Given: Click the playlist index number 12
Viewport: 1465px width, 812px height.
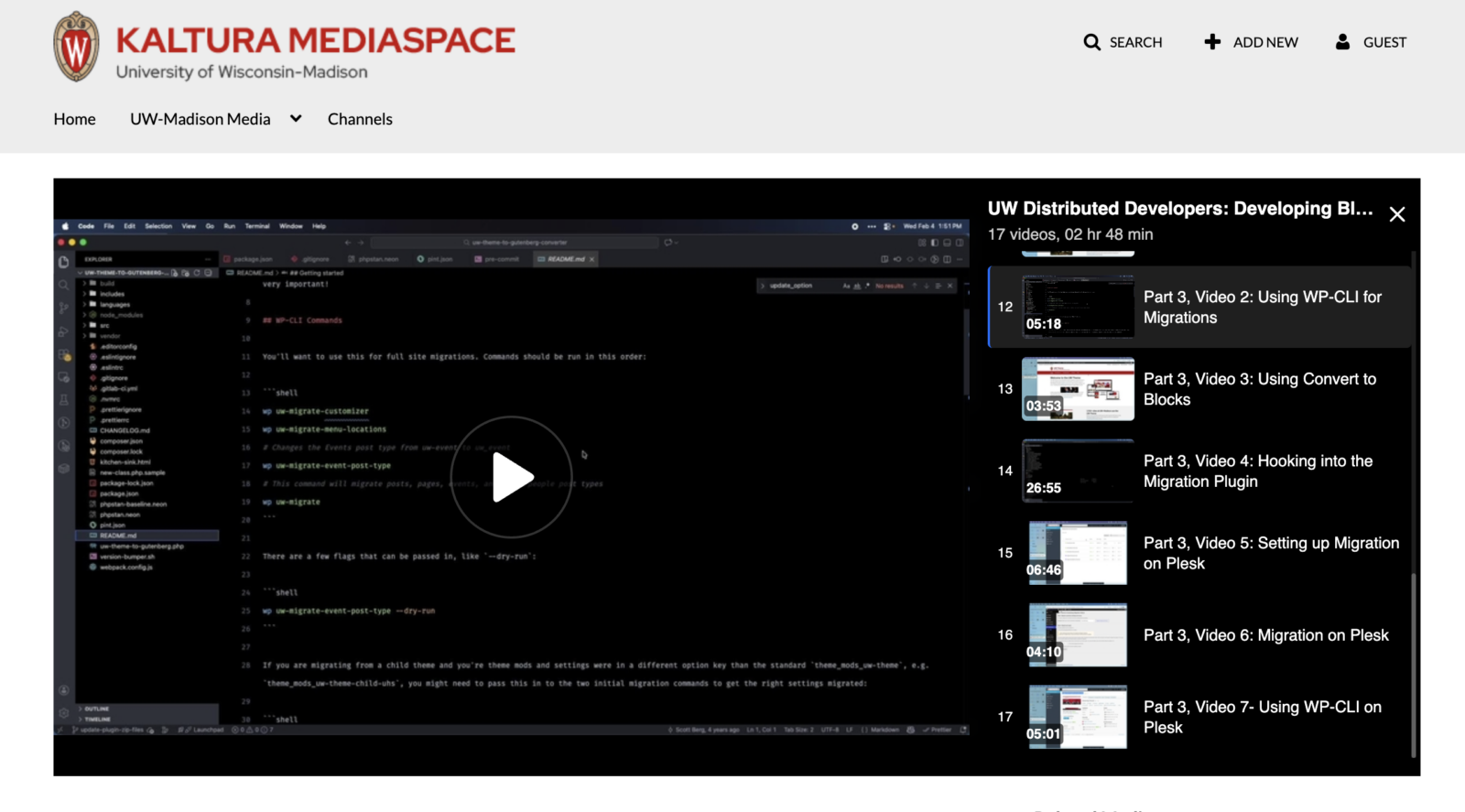Looking at the screenshot, I should pos(1005,307).
